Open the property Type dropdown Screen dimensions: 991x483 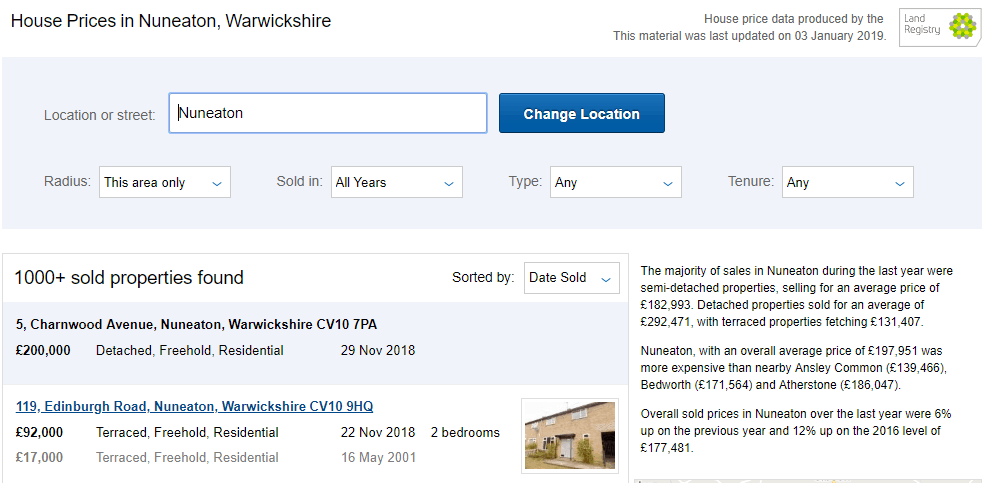(616, 182)
